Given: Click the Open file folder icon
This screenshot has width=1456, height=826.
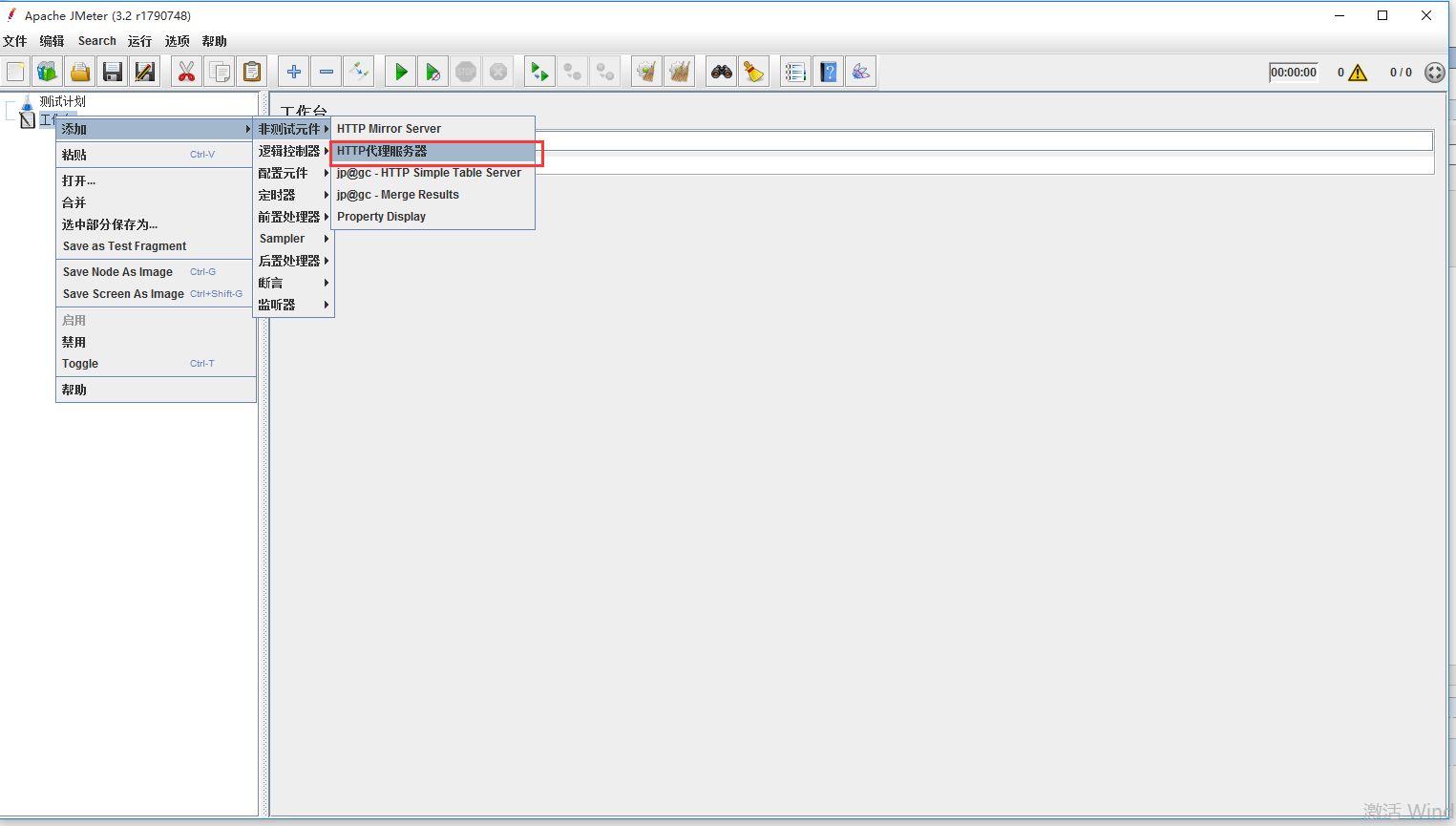Looking at the screenshot, I should pos(80,72).
